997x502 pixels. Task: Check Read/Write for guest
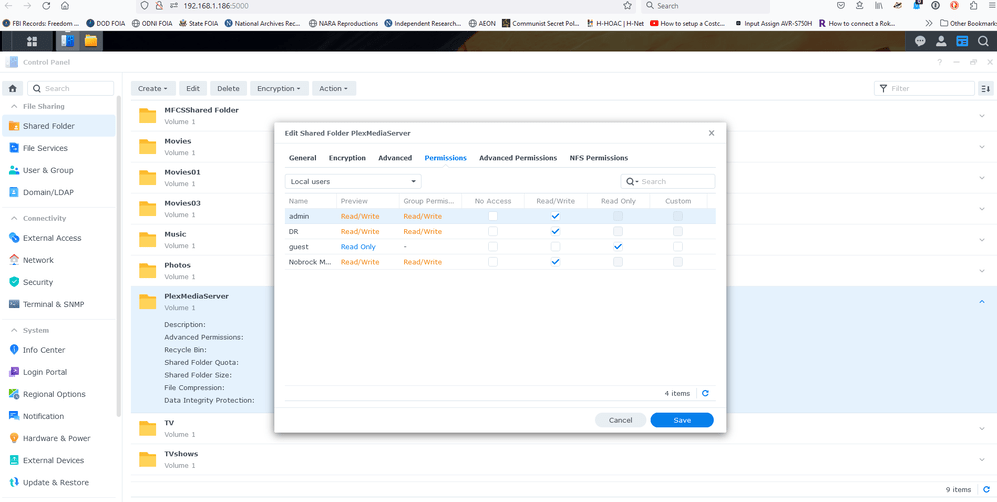(555, 247)
